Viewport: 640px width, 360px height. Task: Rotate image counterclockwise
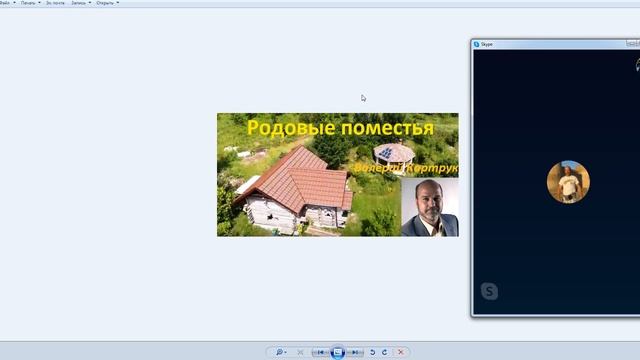pyautogui.click(x=372, y=352)
